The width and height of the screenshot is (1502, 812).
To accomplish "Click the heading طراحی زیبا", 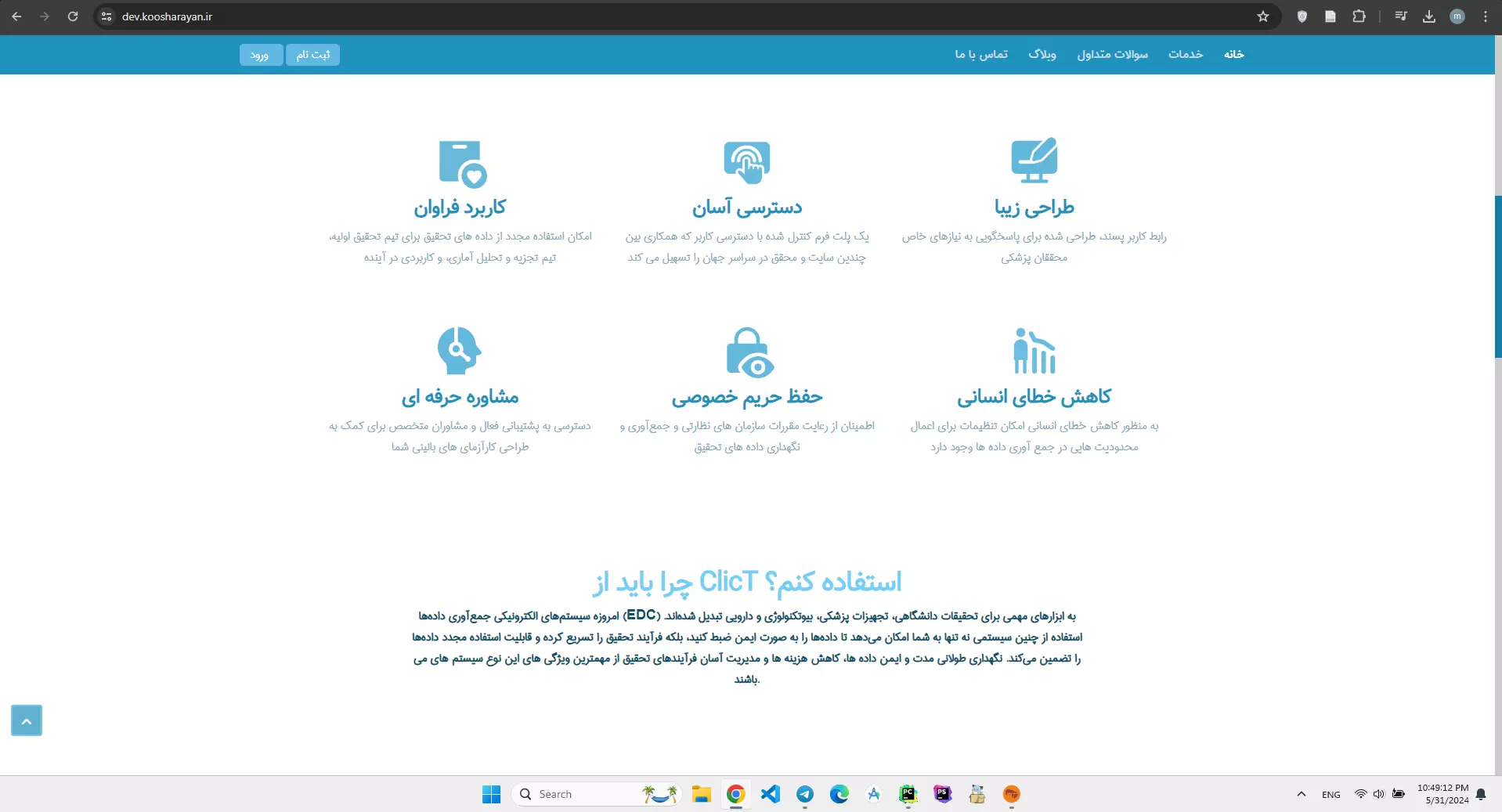I will (x=1034, y=208).
